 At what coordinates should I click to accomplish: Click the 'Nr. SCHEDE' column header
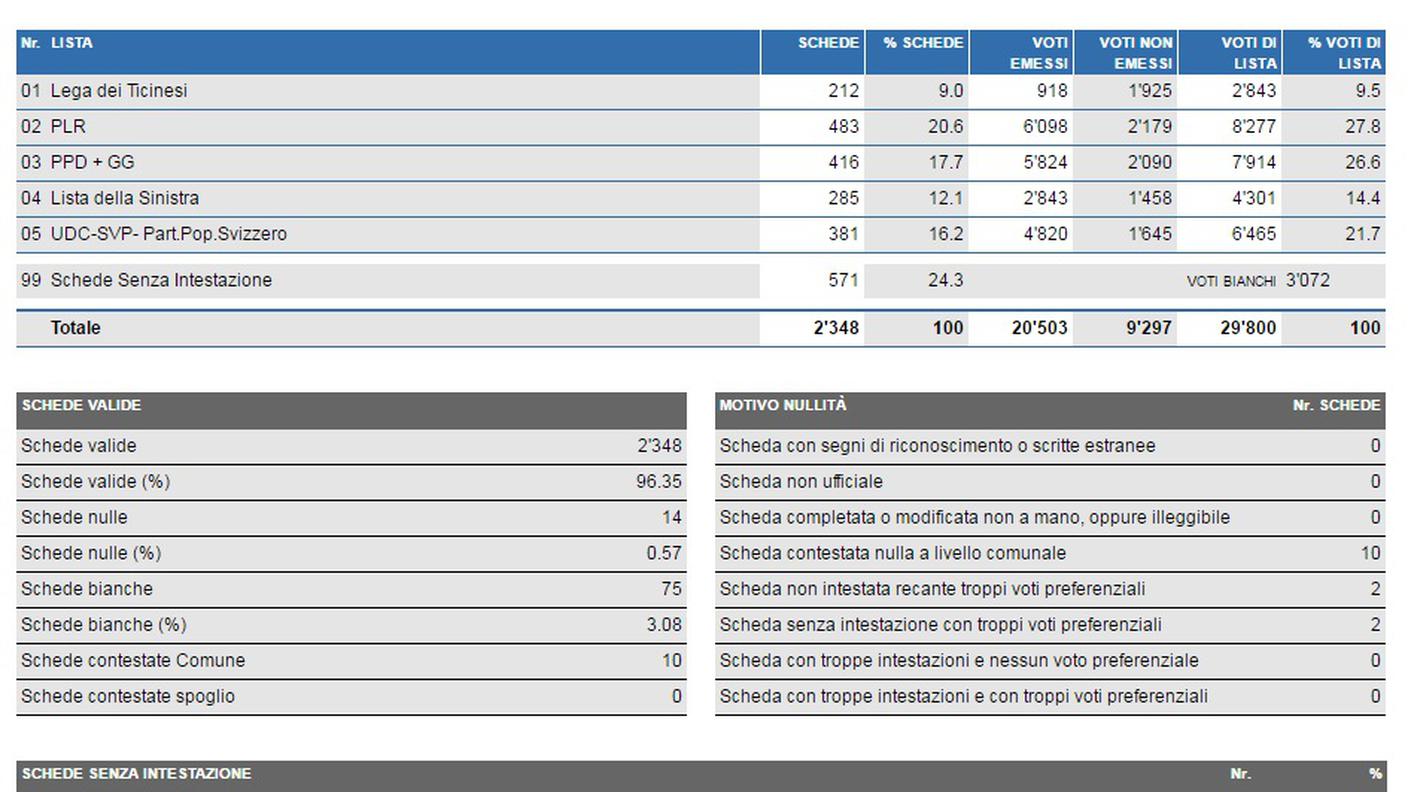point(1336,406)
